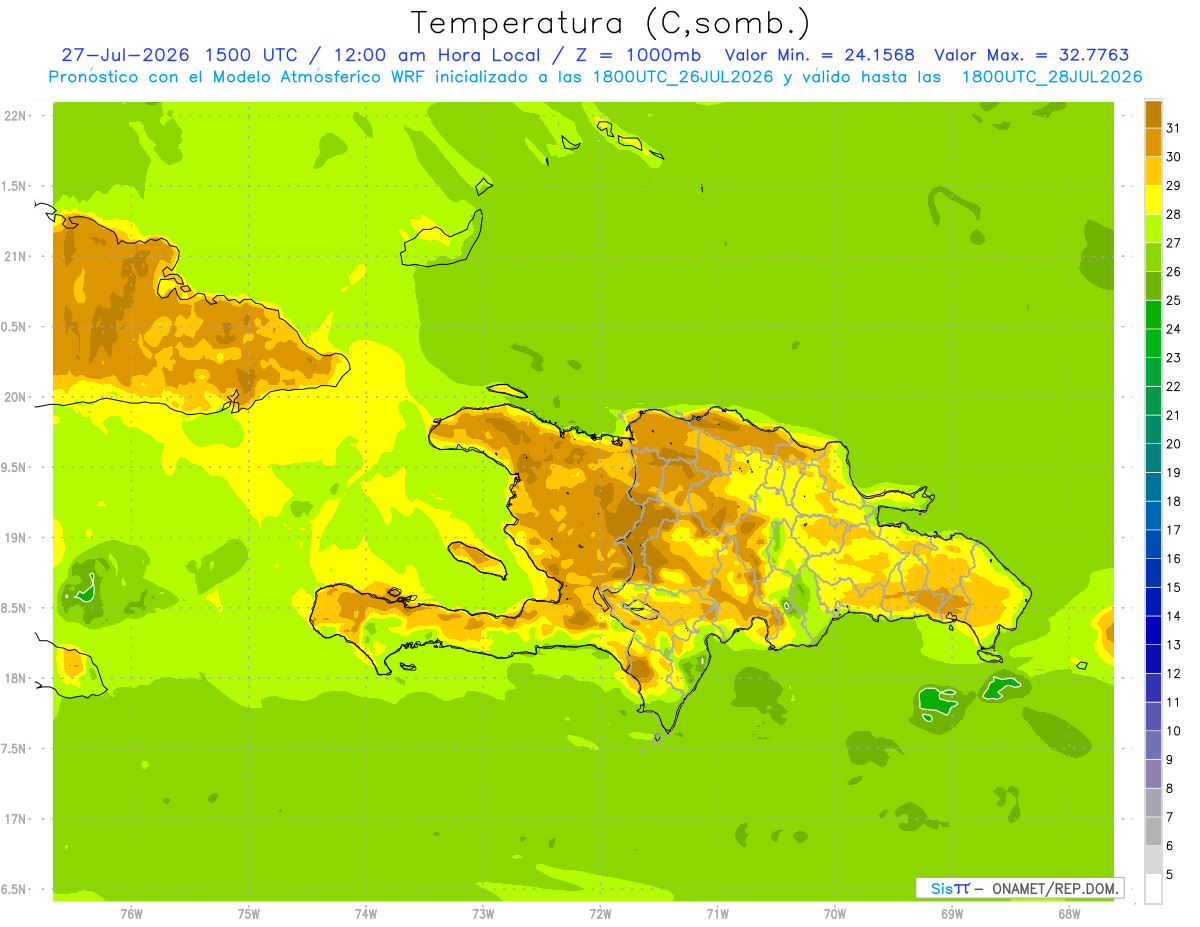Click the longitude axis label 74W

tap(366, 914)
